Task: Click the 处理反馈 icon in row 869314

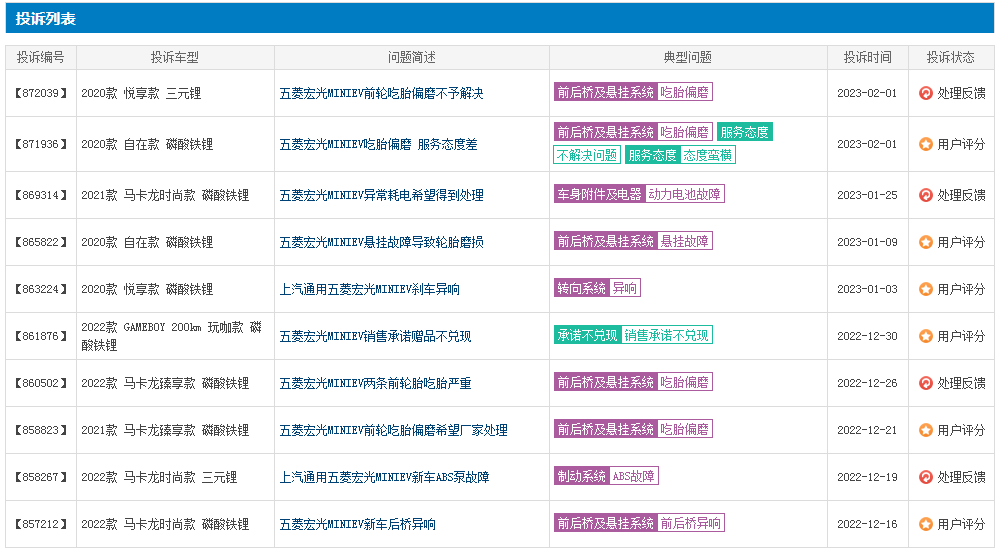Action: tap(925, 195)
